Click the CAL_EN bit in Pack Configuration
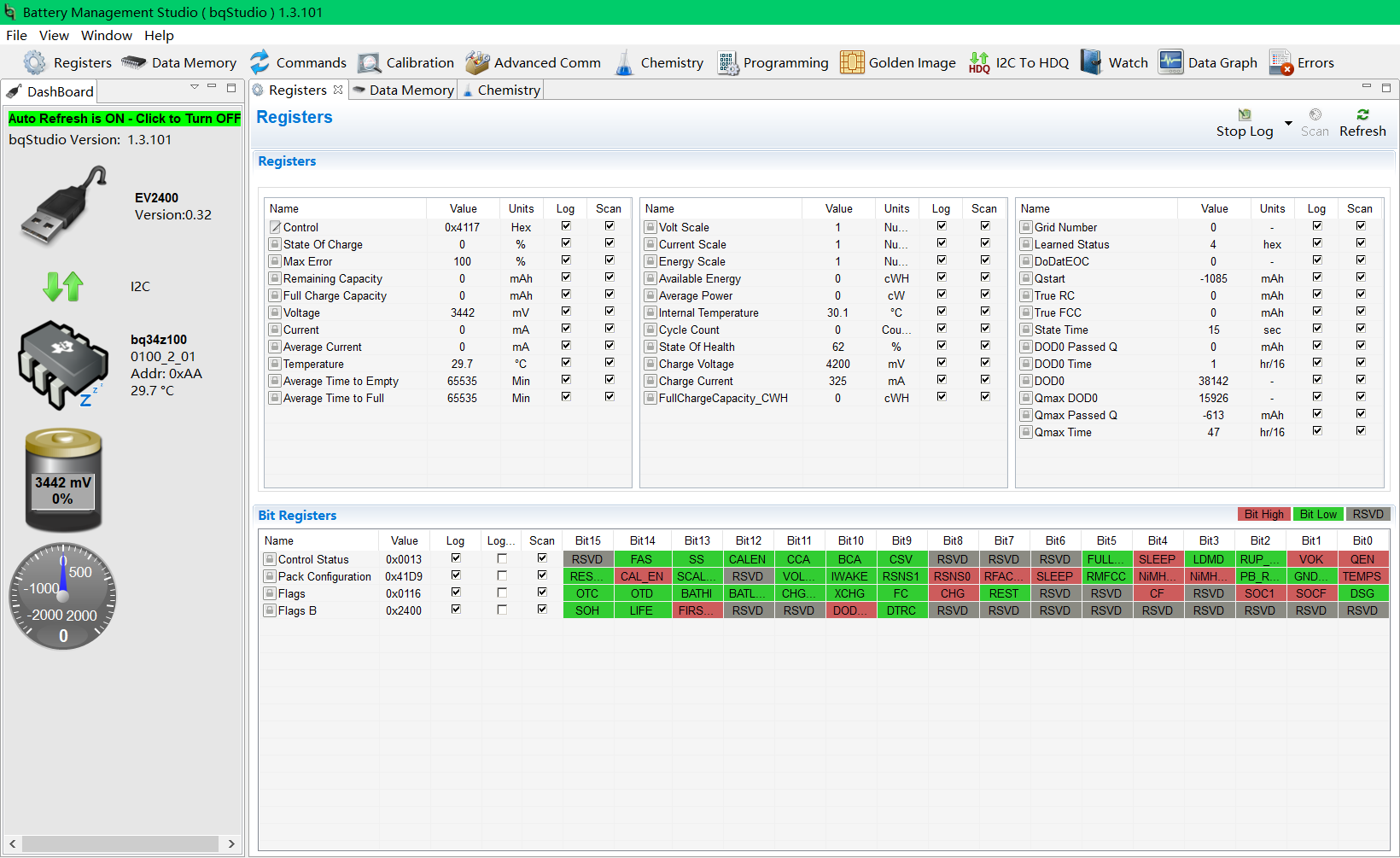Viewport: 1400px width, 858px height. (x=641, y=576)
